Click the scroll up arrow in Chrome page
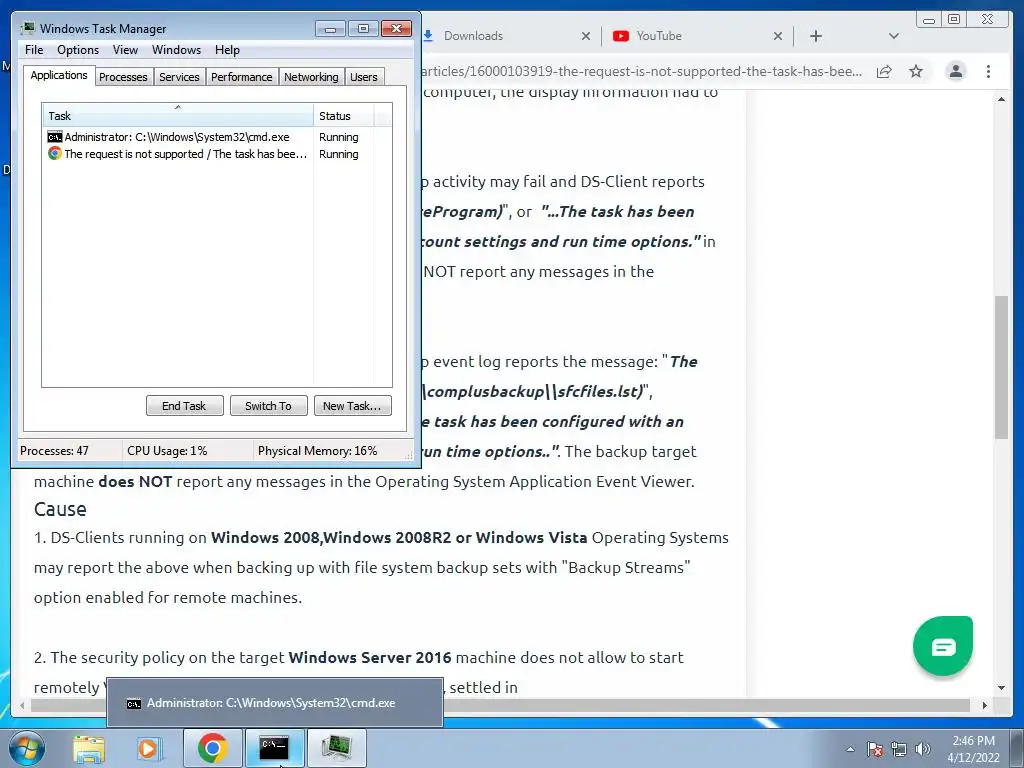 pyautogui.click(x=1001, y=99)
